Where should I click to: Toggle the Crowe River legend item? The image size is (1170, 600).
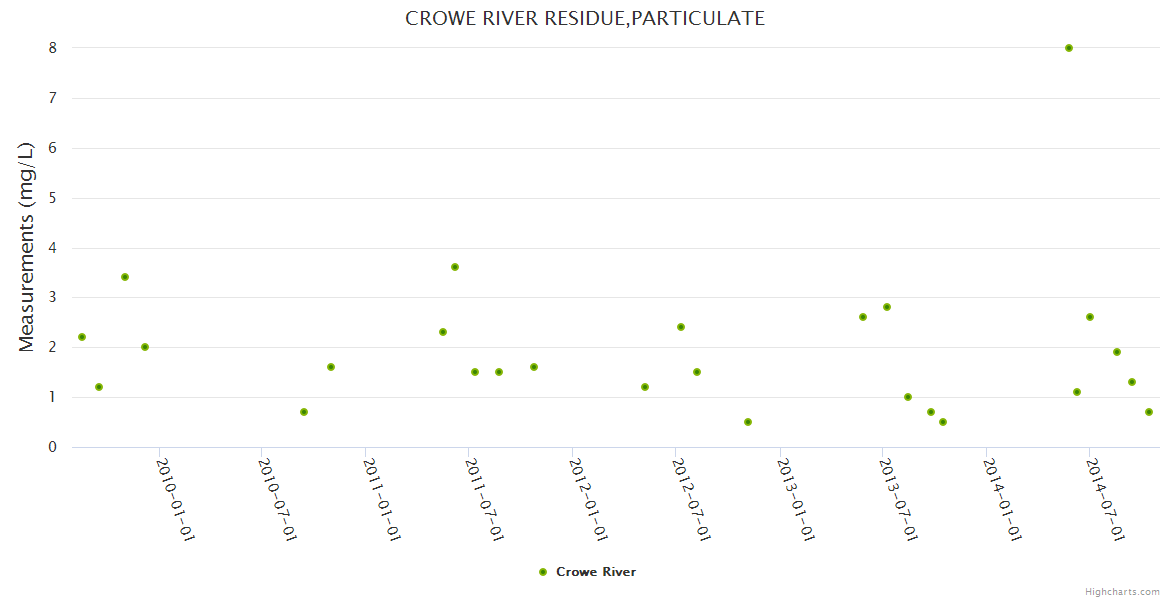click(x=595, y=572)
